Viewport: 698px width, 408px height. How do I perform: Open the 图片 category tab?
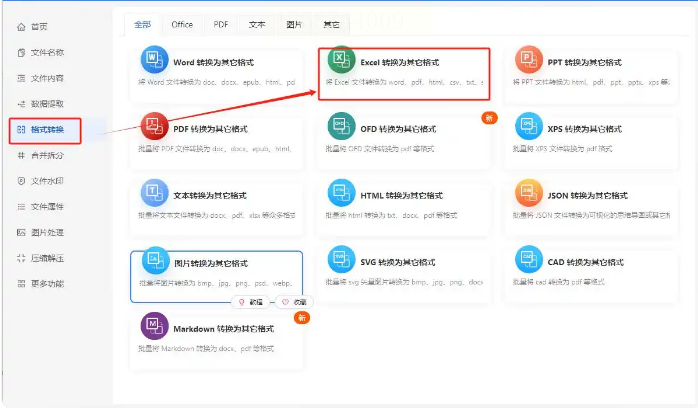coord(294,24)
